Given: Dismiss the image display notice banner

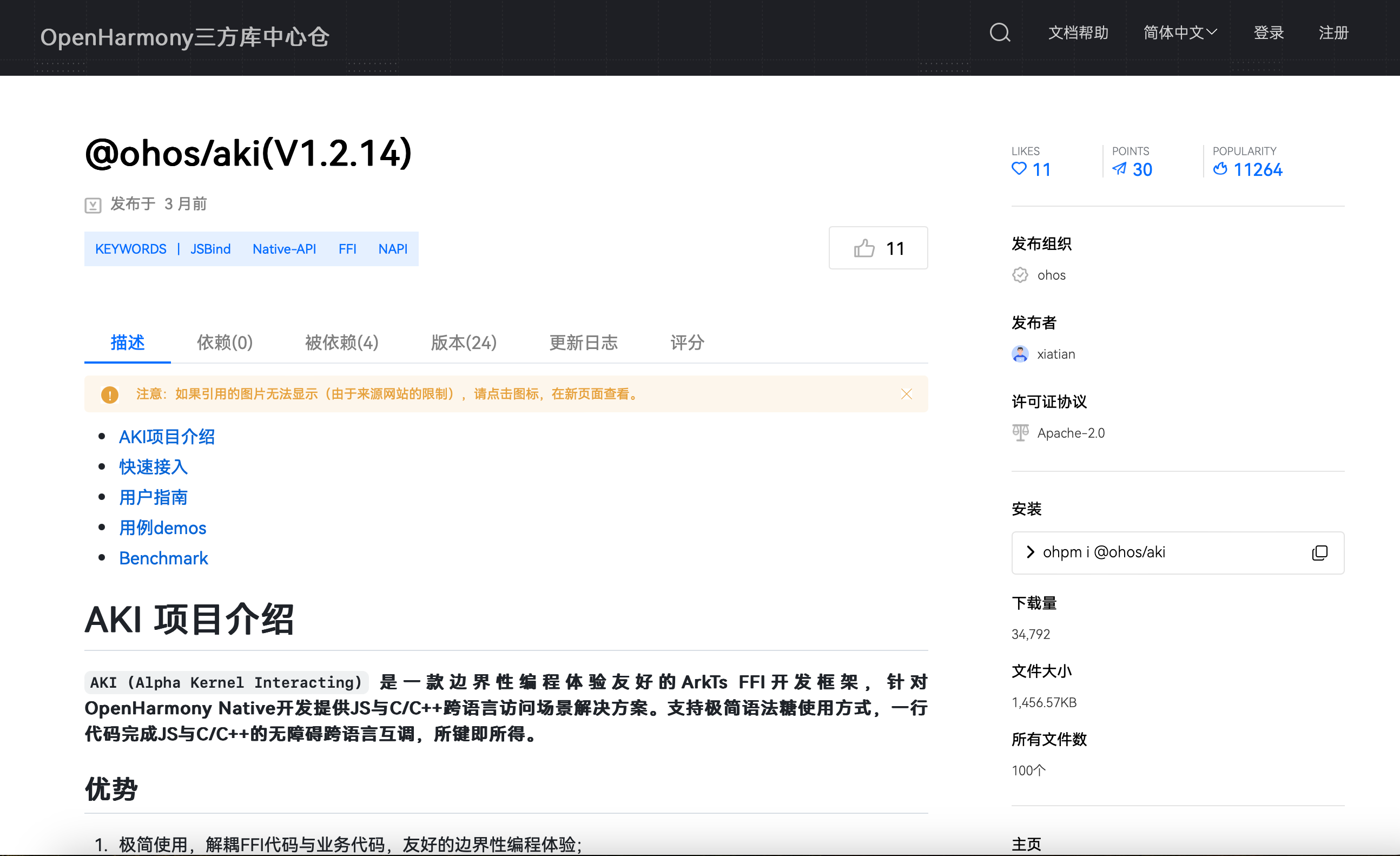Looking at the screenshot, I should coord(906,394).
